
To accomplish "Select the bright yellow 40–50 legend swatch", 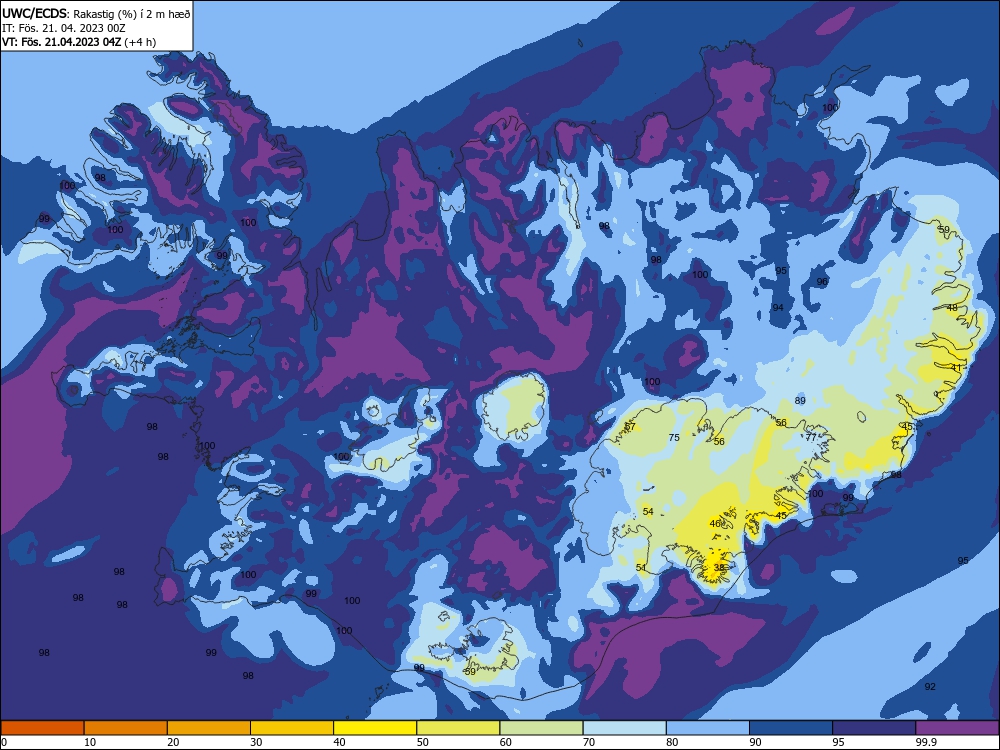I will click(375, 728).
